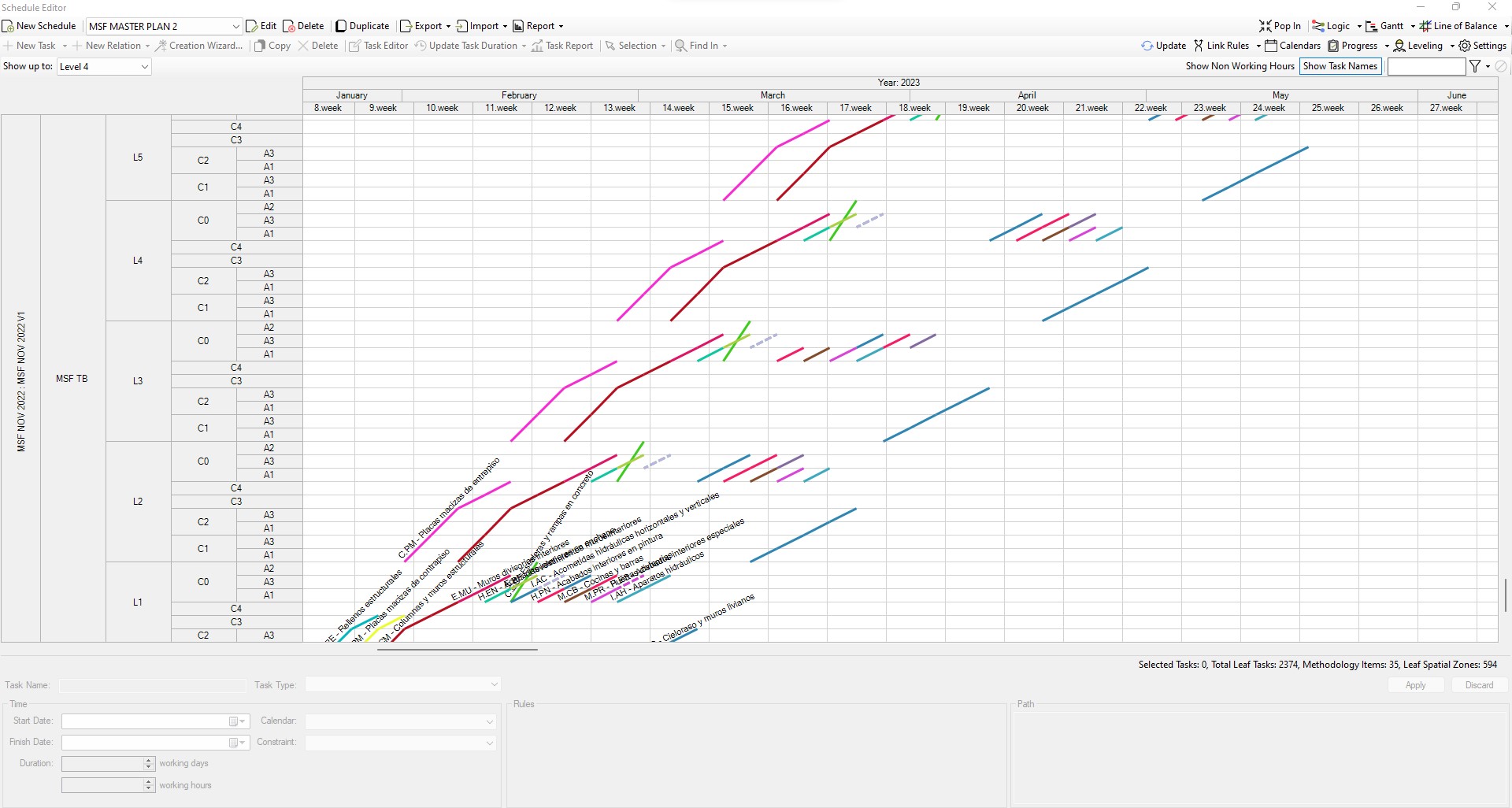Expand the Gantt dropdown arrow
The height and width of the screenshot is (808, 1512).
[x=1413, y=26]
